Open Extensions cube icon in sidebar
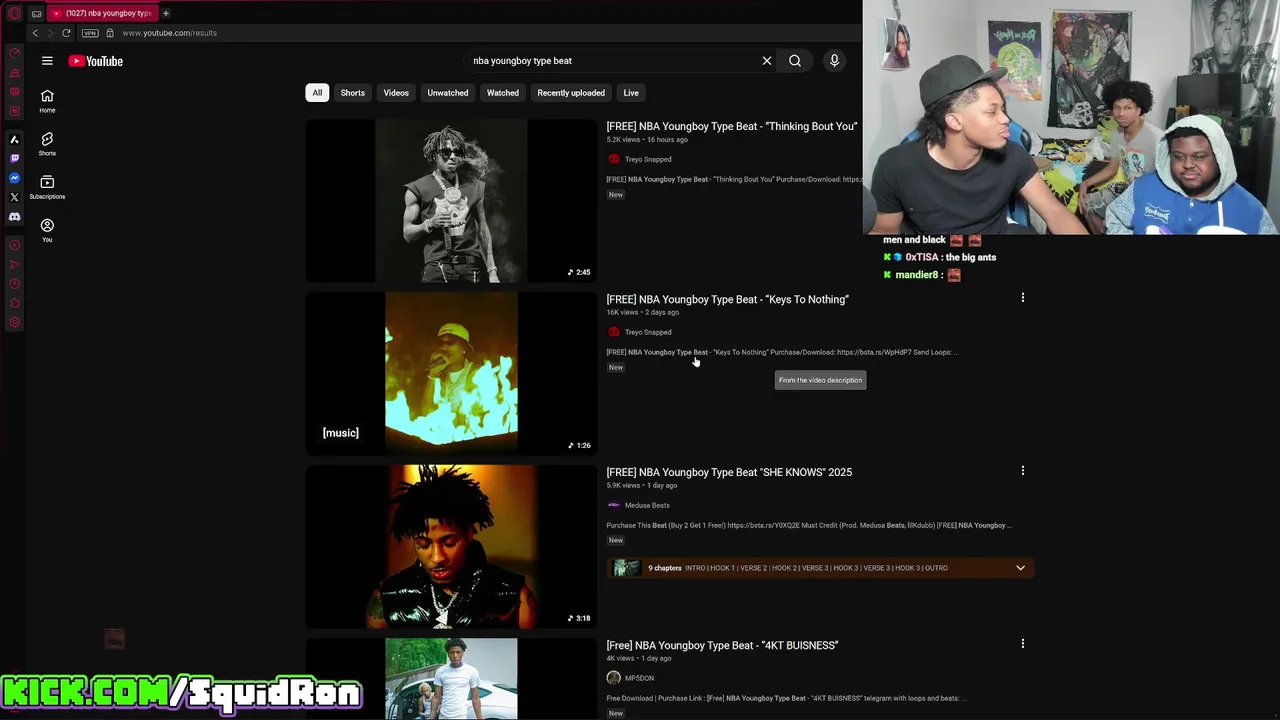1280x720 pixels. point(14,303)
